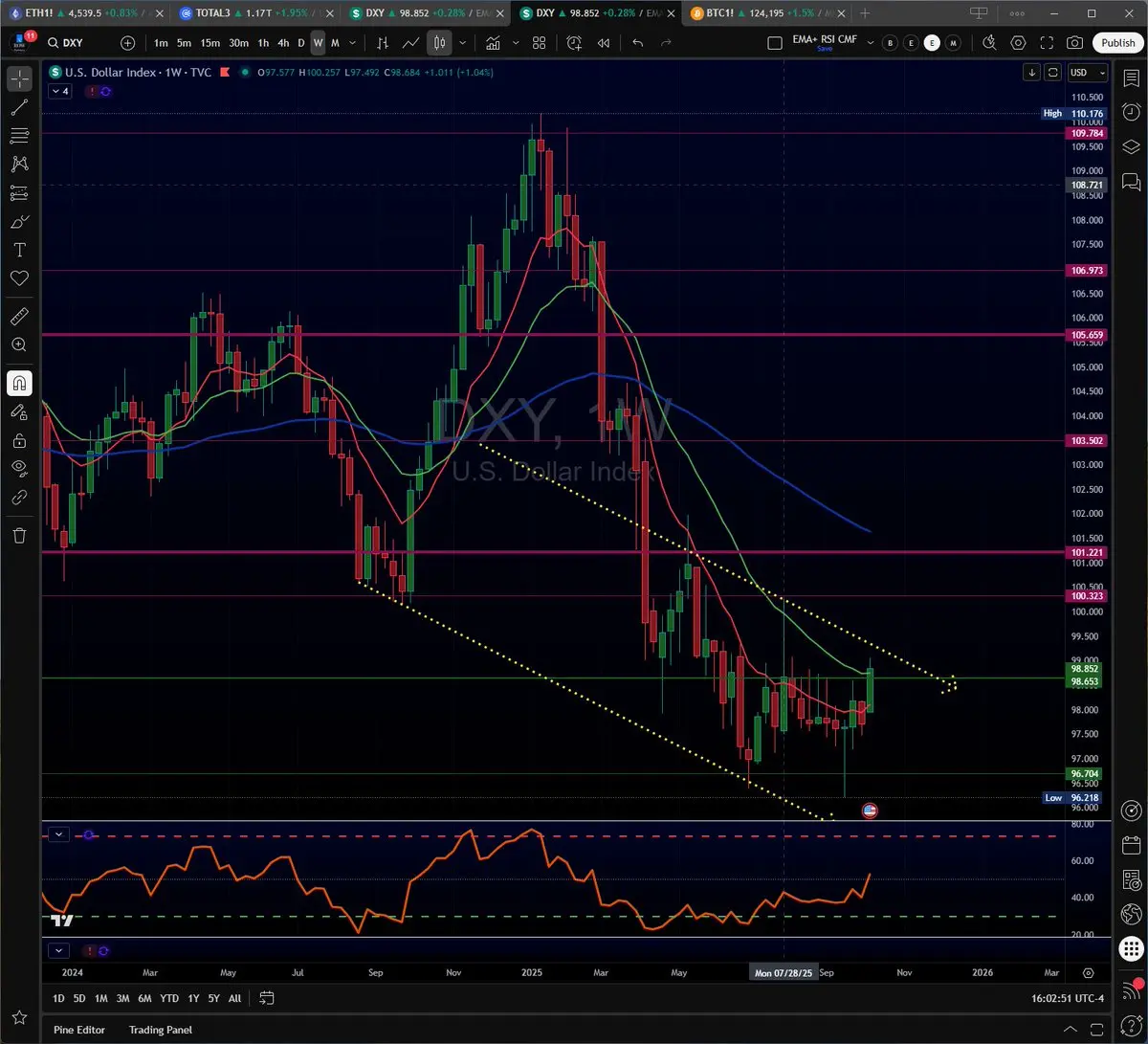Toggle lock all drawings padlock

coord(19,440)
